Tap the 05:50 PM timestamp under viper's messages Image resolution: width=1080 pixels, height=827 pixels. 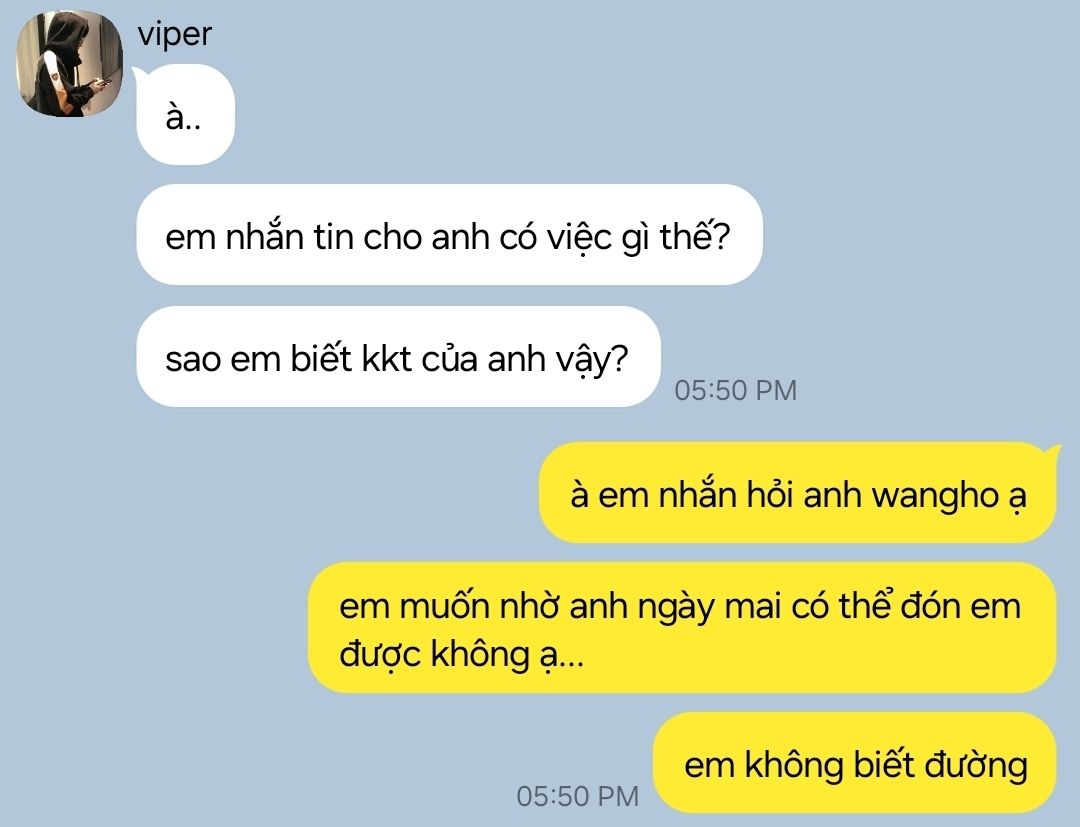(x=736, y=390)
